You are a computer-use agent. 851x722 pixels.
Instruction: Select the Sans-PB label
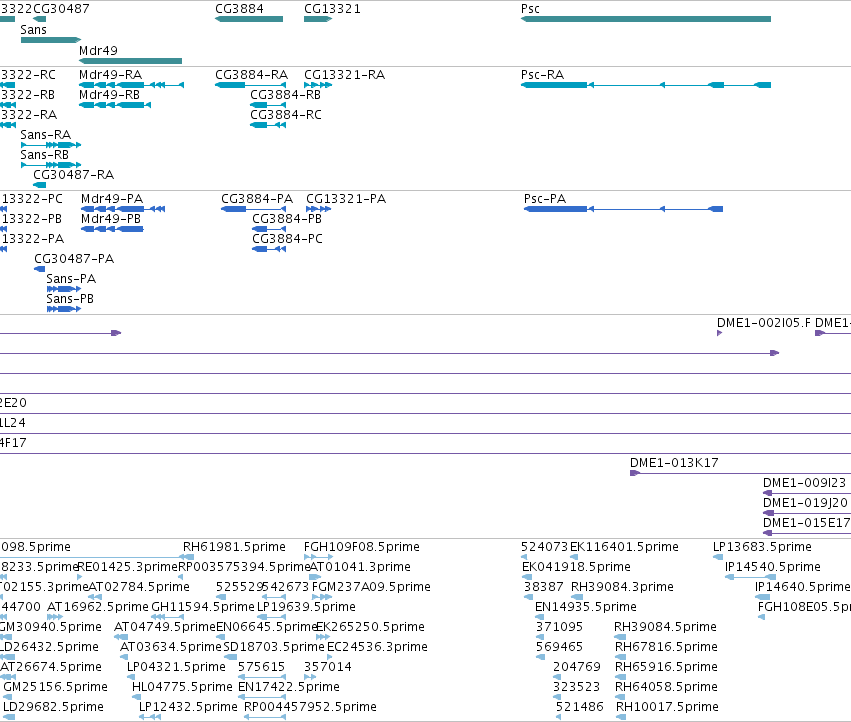[70, 299]
